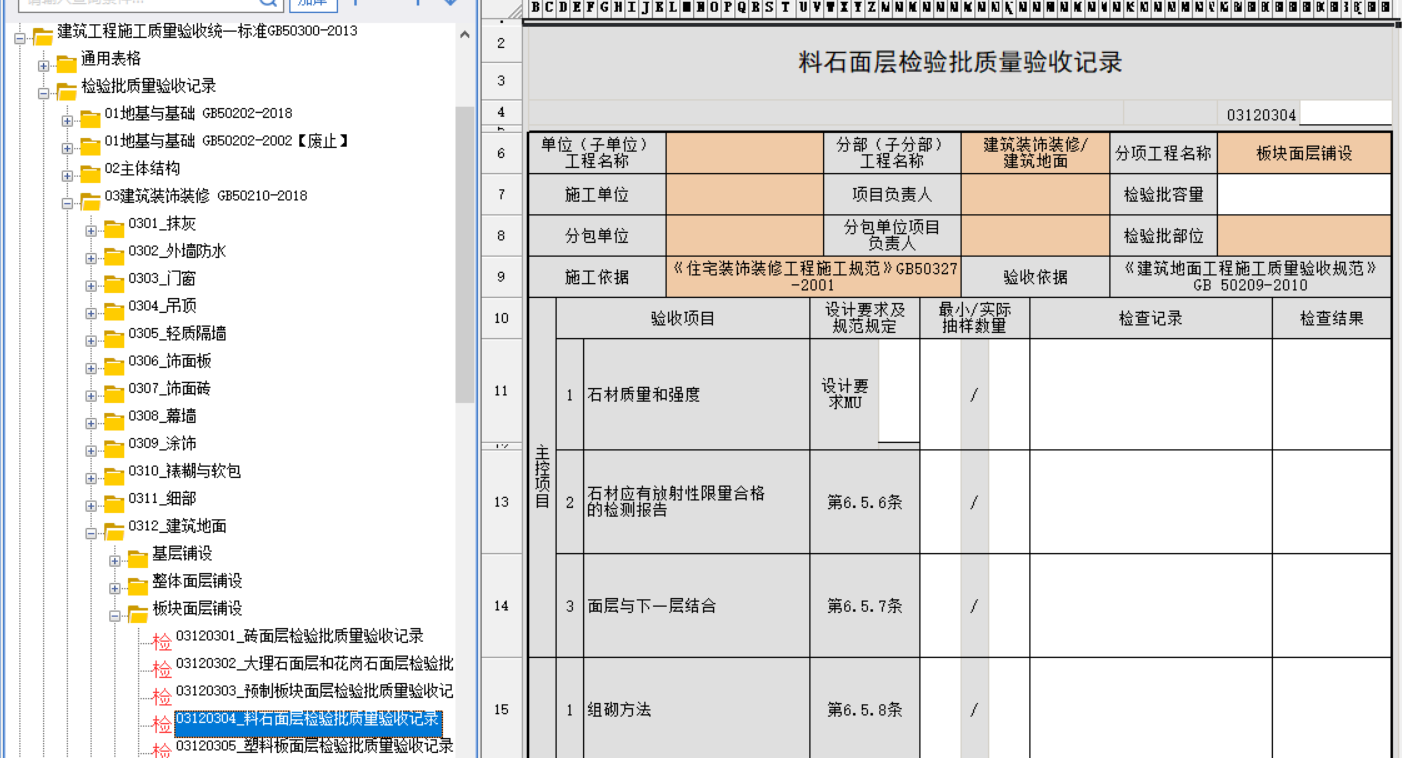1402x758 pixels.
Task: Click the folder icon of 0306_饰面板
Action: pyautogui.click(x=114, y=367)
